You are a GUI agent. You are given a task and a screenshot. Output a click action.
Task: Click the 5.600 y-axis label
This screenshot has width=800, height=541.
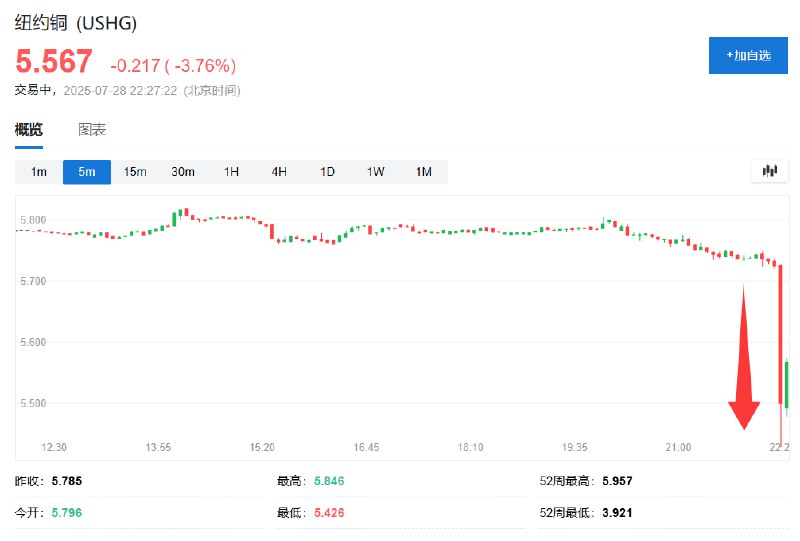coord(33,342)
